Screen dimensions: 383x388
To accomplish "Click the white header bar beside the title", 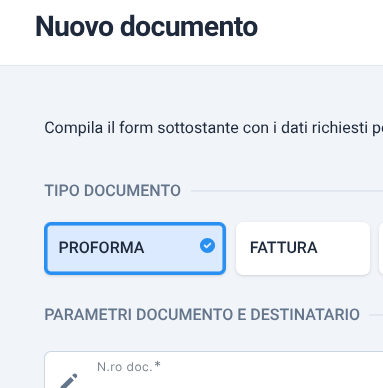I will pos(320,32).
